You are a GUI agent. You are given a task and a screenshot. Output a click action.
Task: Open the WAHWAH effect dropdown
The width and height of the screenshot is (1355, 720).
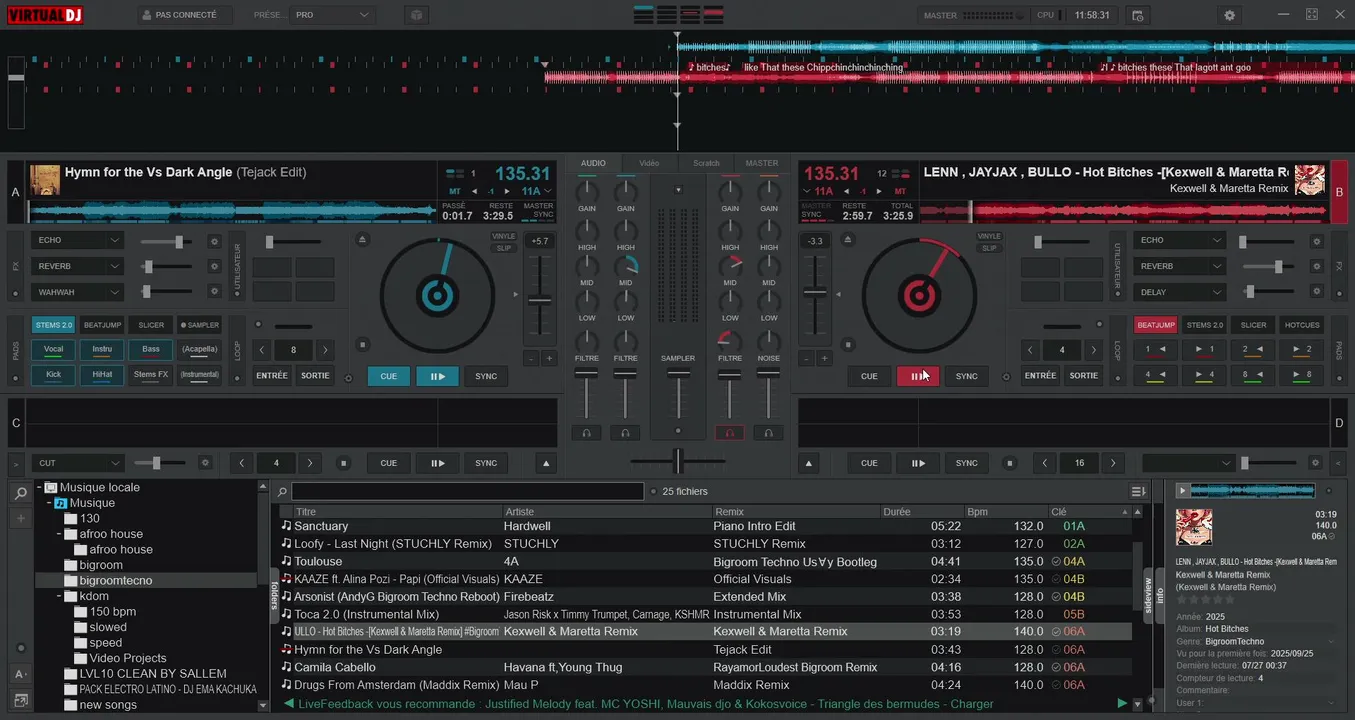[78, 292]
